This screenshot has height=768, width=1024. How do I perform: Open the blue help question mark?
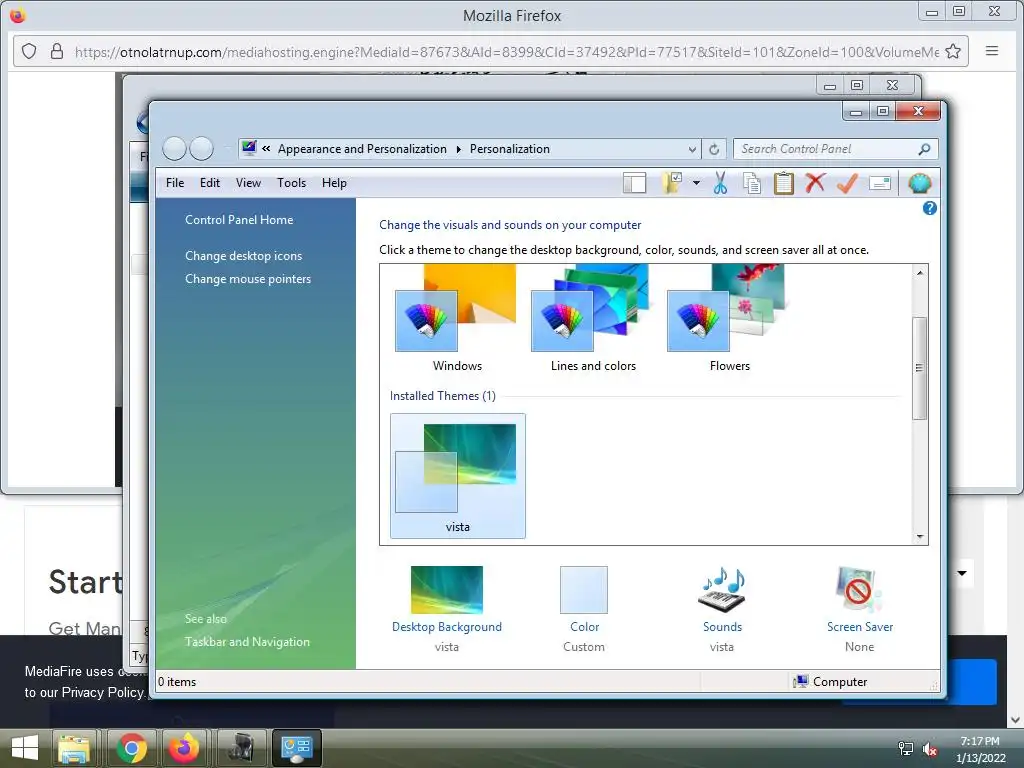coord(929,208)
